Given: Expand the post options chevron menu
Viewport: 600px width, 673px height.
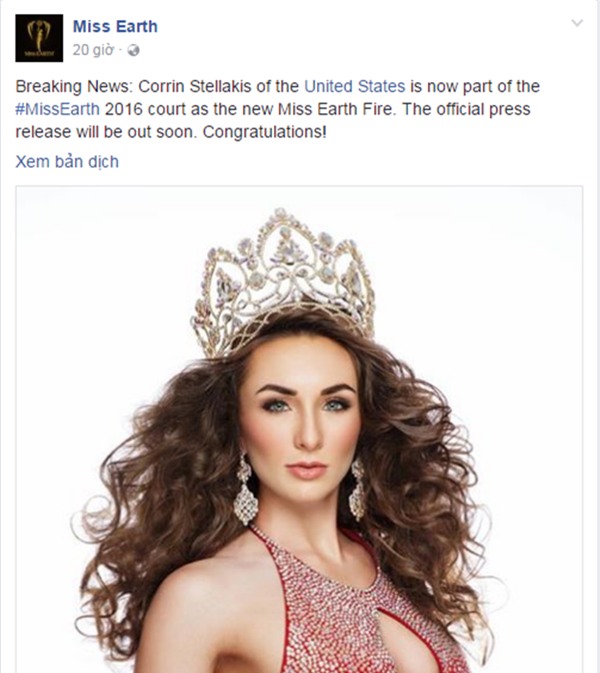Looking at the screenshot, I should pos(577,23).
